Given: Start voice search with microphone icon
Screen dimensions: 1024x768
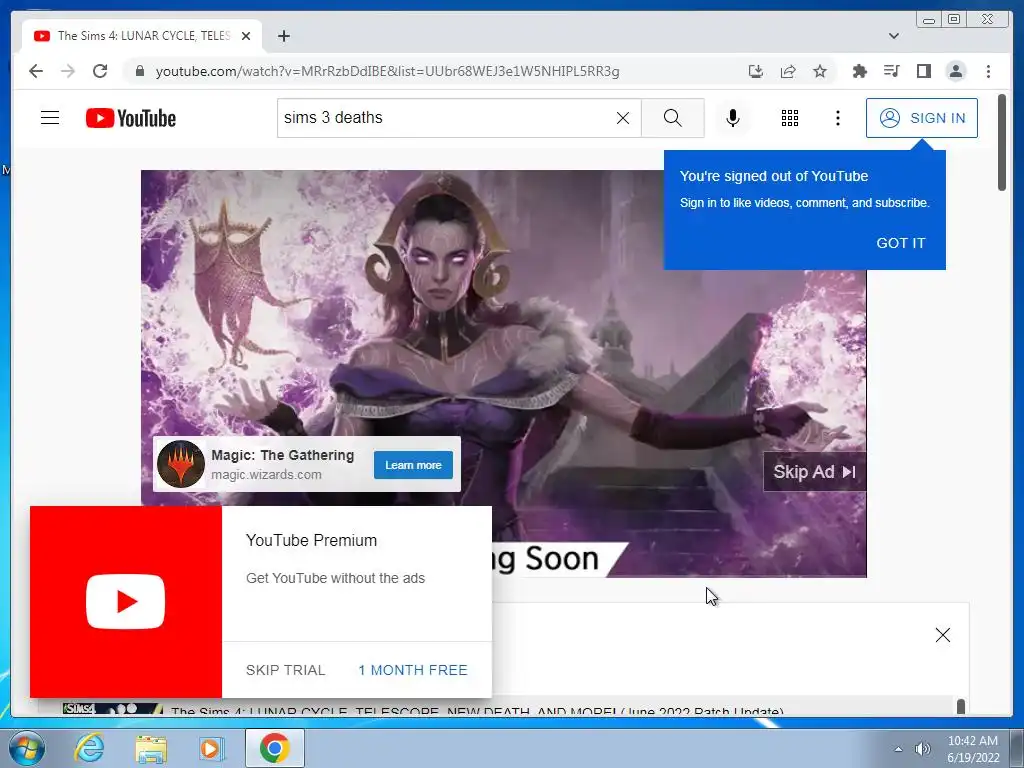Looking at the screenshot, I should 733,118.
